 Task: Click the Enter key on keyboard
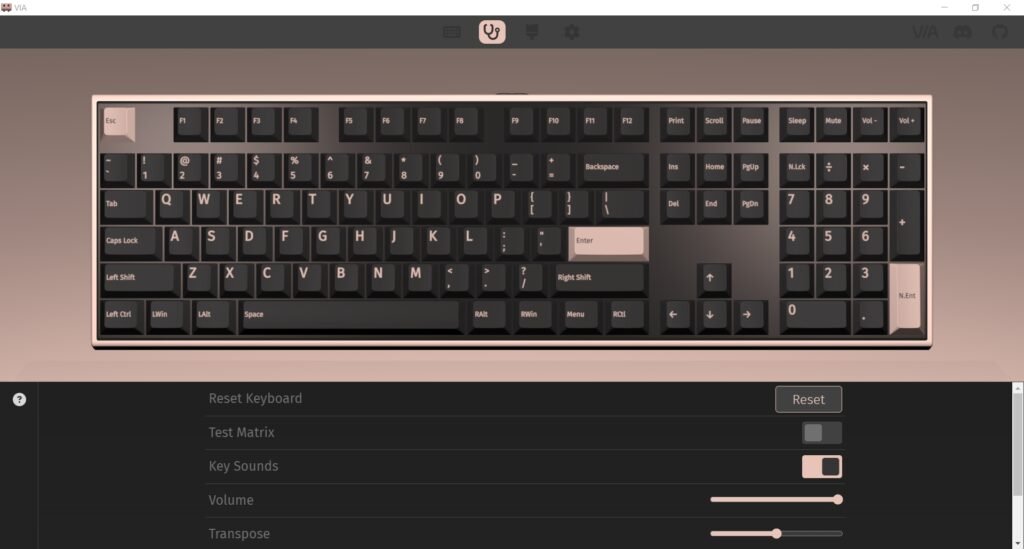tap(608, 243)
